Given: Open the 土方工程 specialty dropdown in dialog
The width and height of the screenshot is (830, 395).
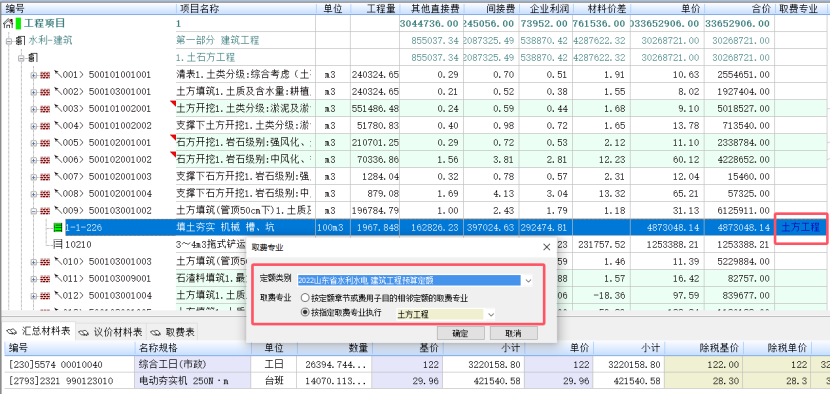Looking at the screenshot, I should pyautogui.click(x=491, y=315).
